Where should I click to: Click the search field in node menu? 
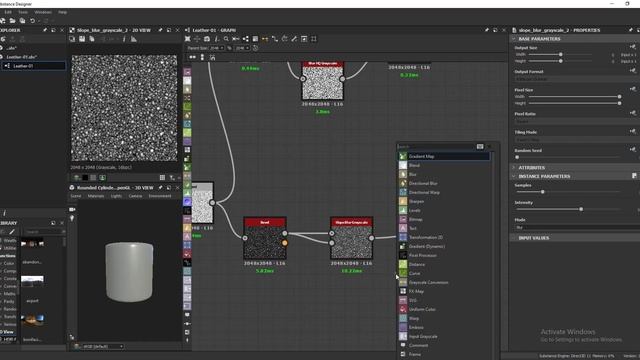(436, 147)
